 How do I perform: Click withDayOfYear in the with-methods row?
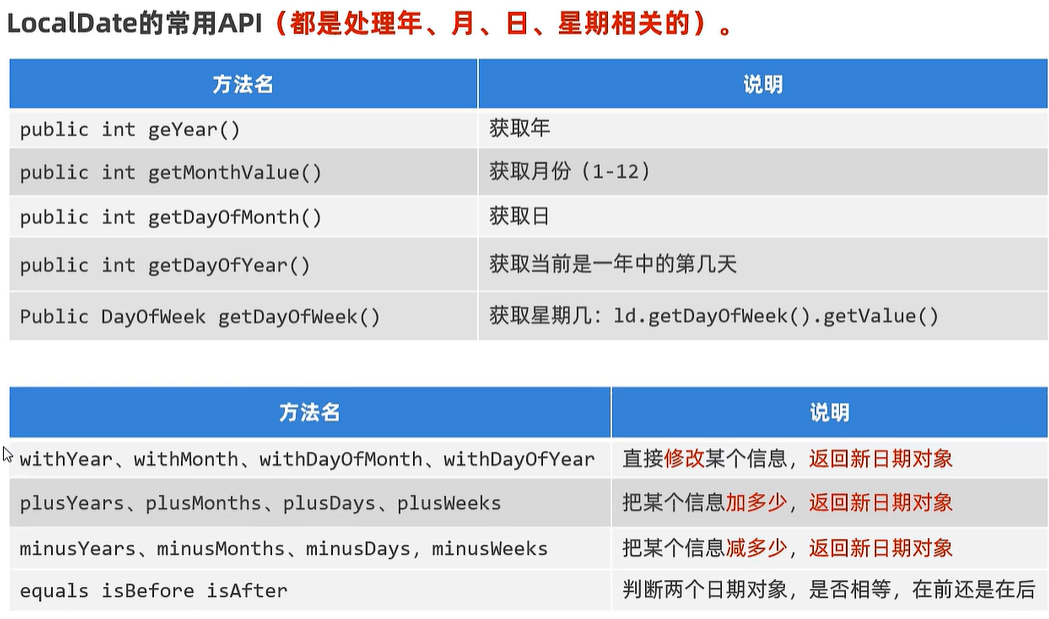(519, 459)
